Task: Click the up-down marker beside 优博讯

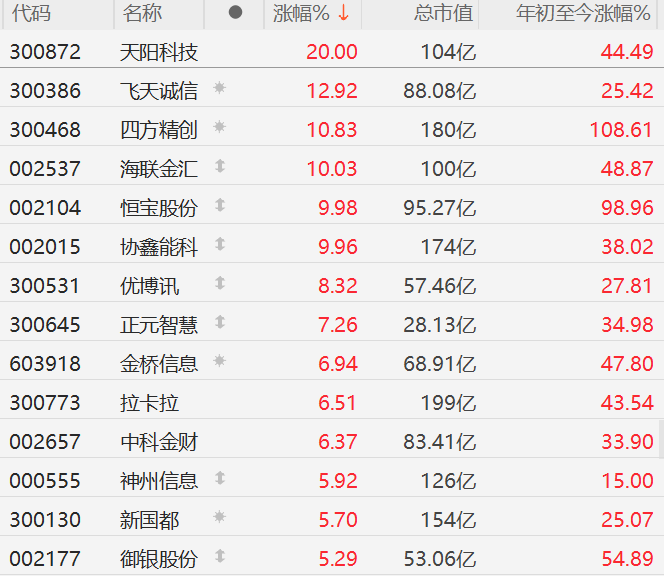Action: click(x=219, y=283)
